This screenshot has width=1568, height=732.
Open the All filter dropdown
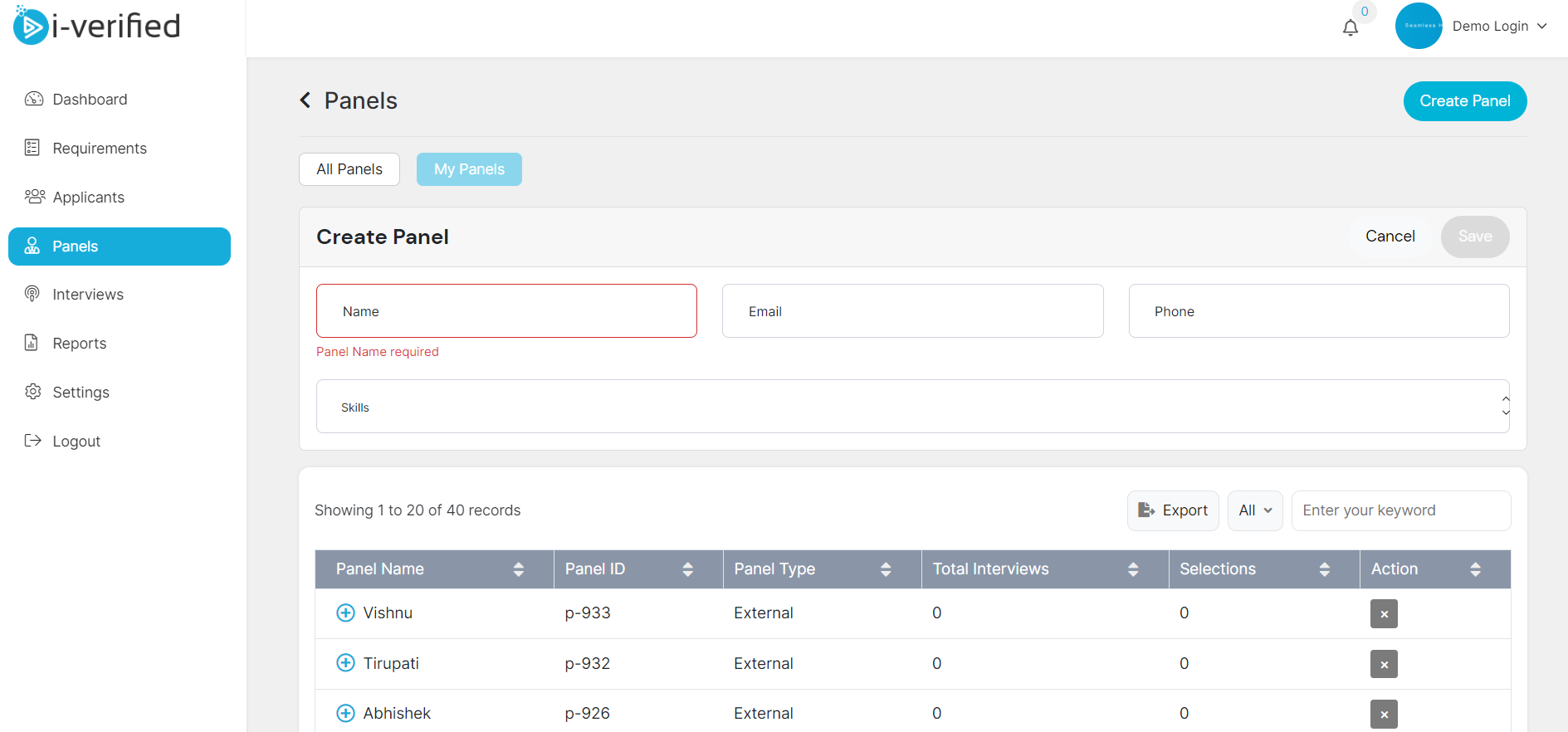1254,510
